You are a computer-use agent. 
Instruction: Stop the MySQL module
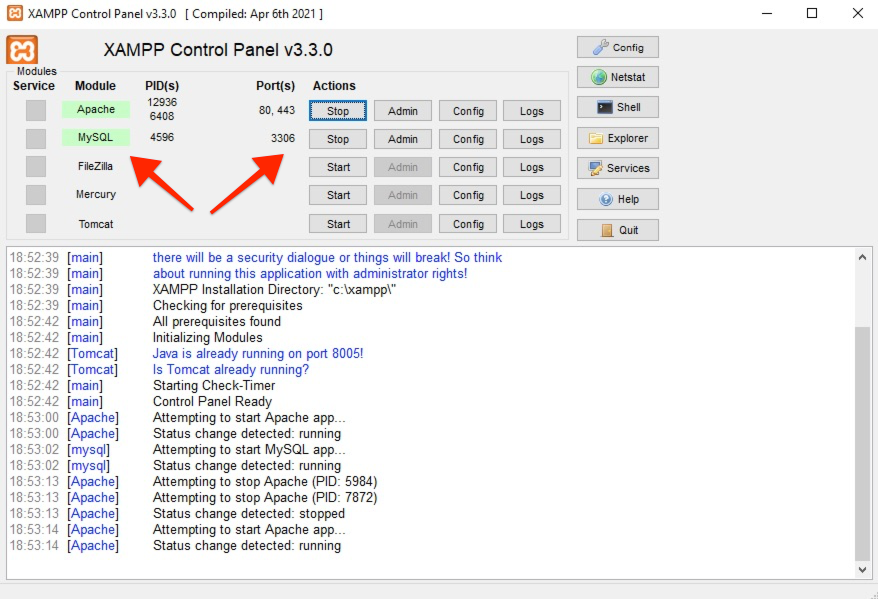point(338,139)
